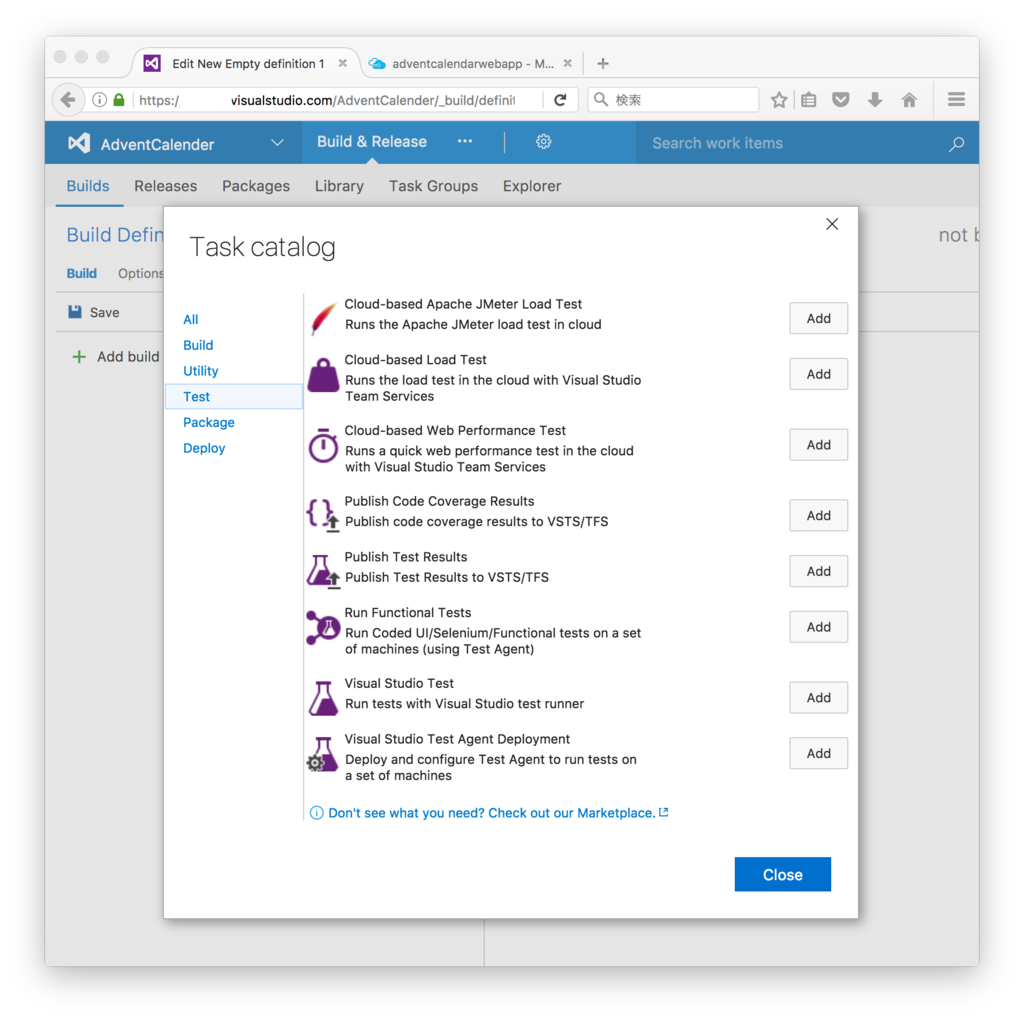This screenshot has width=1024, height=1020.
Task: Click the Save floppy disk icon
Action: tap(75, 312)
